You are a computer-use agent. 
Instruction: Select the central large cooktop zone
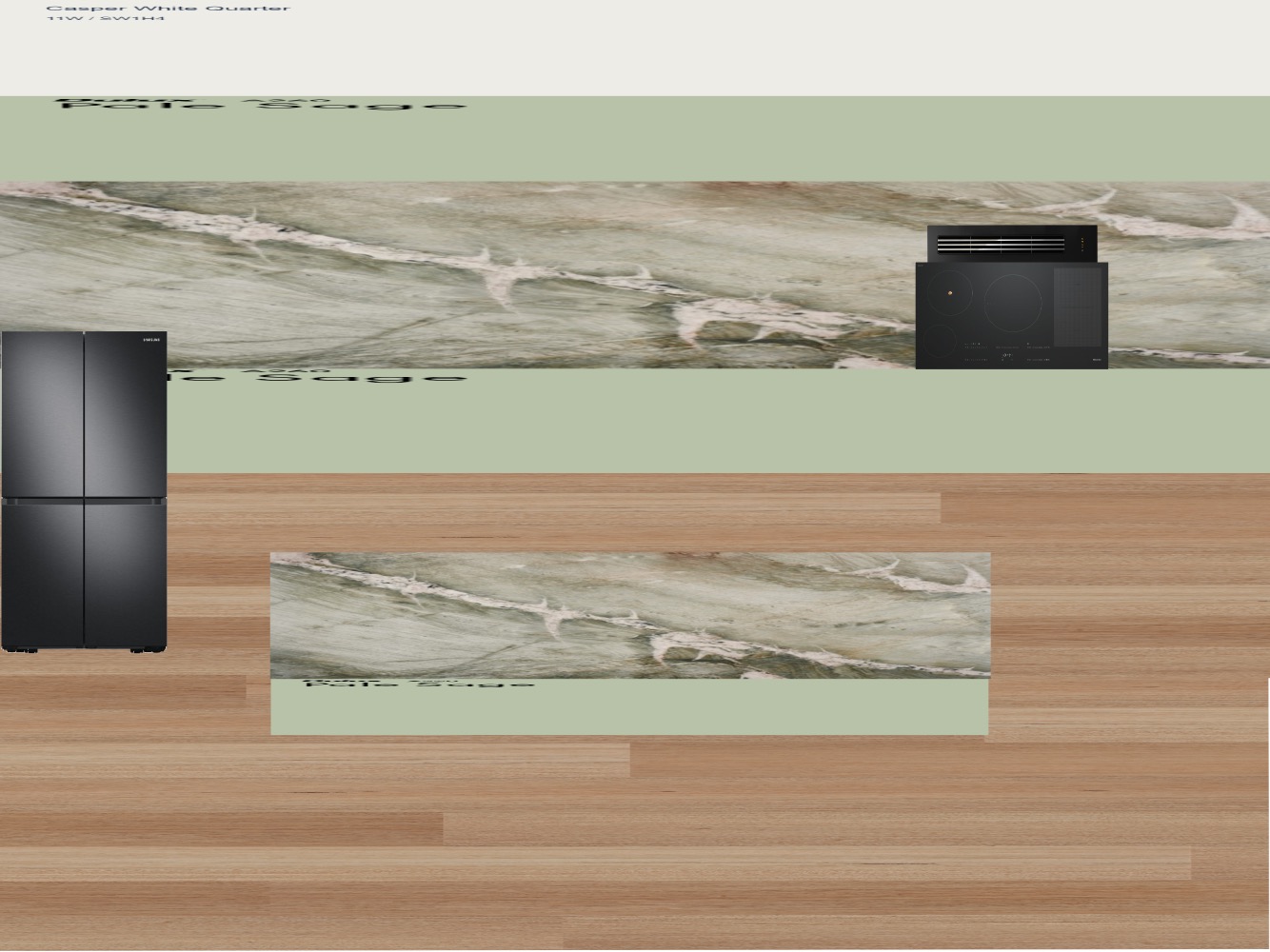(x=1012, y=302)
